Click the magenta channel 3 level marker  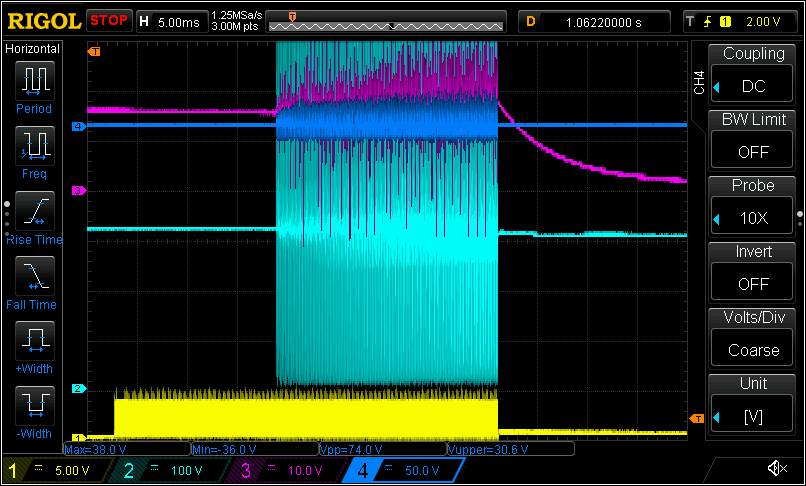pos(77,190)
